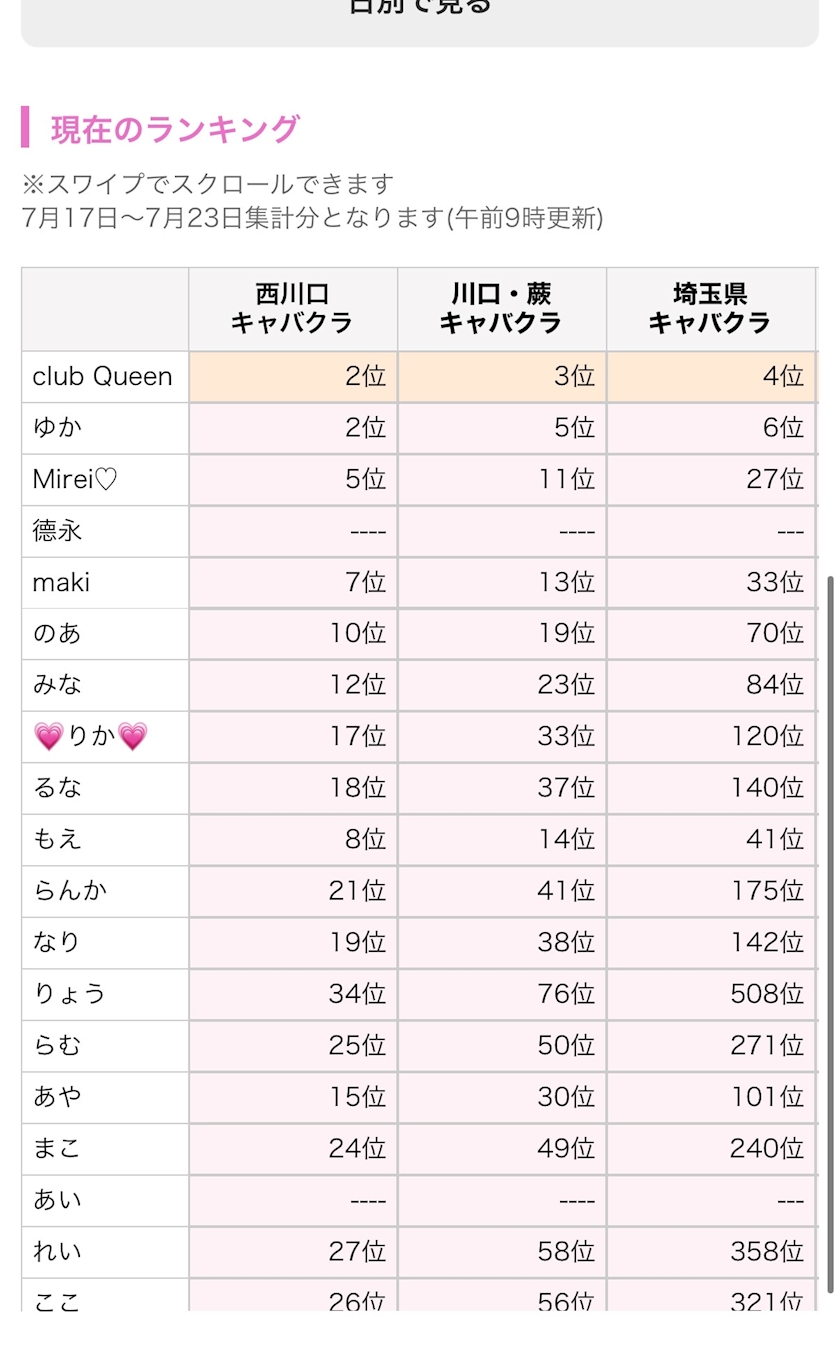The height and width of the screenshot is (1368, 840).
Task: Select the れい name cell
Action: pyautogui.click(x=105, y=1253)
